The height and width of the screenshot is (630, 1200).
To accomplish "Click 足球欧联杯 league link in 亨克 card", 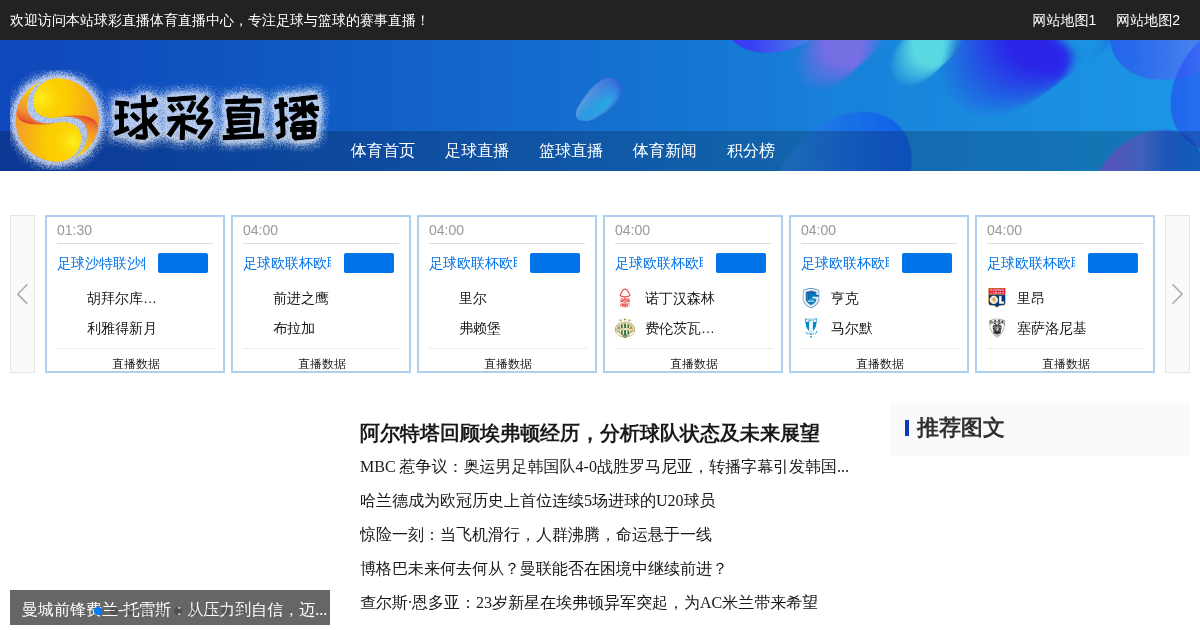I will coord(845,263).
